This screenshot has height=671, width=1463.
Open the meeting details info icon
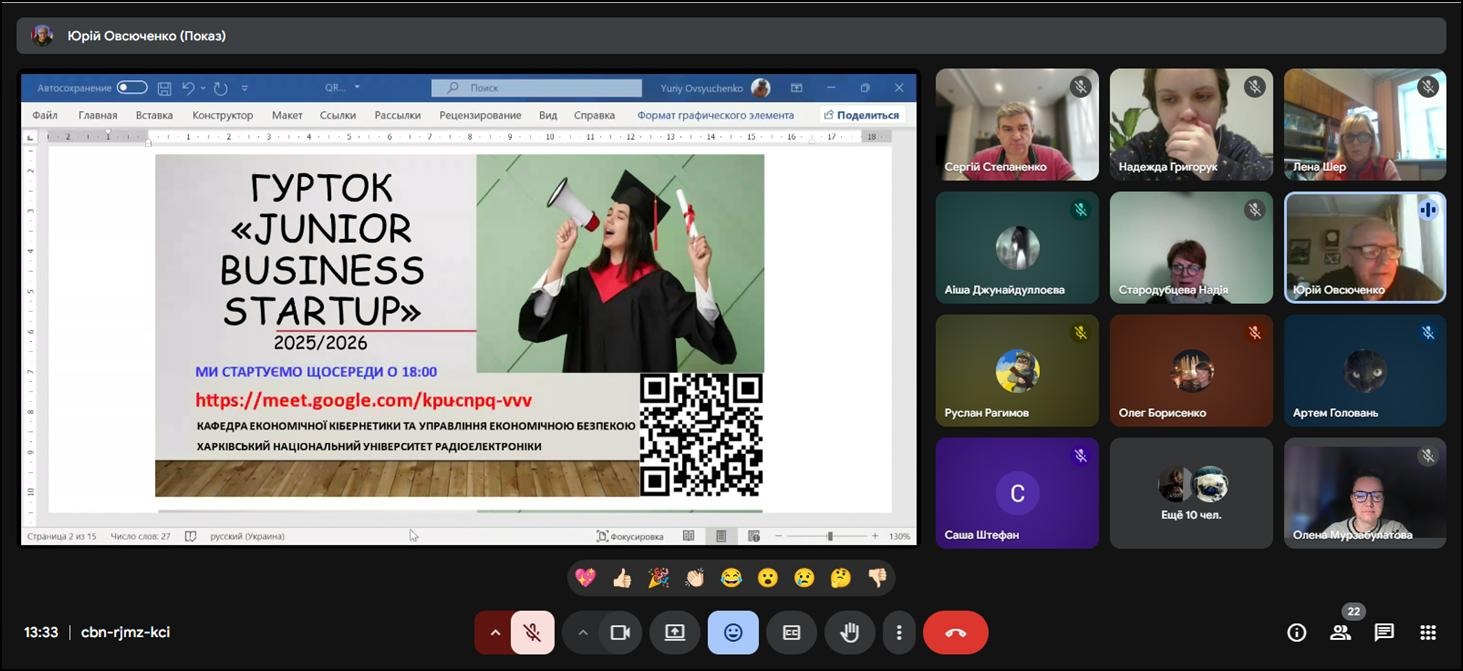[1297, 632]
